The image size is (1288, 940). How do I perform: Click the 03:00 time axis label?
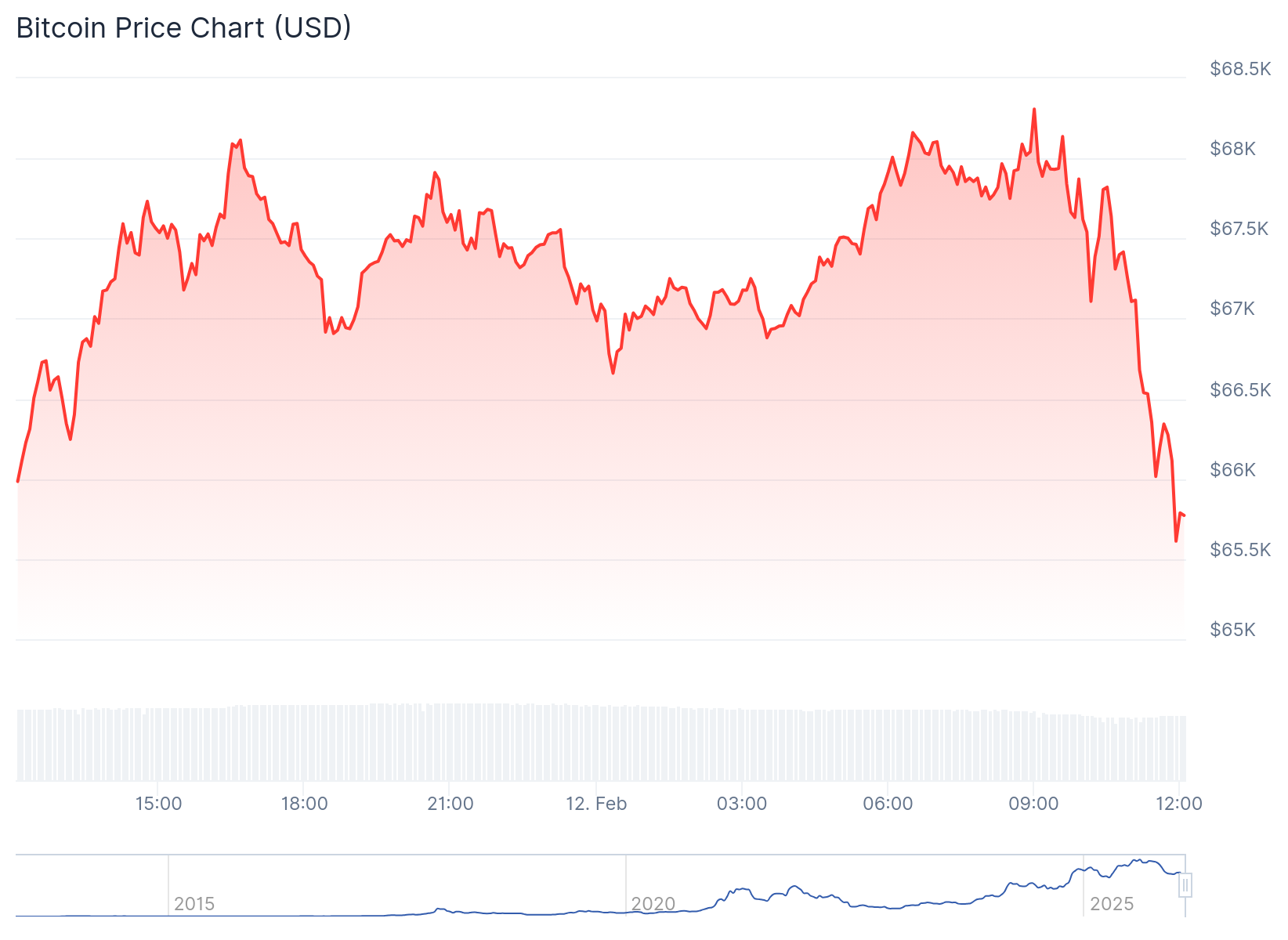click(x=742, y=804)
